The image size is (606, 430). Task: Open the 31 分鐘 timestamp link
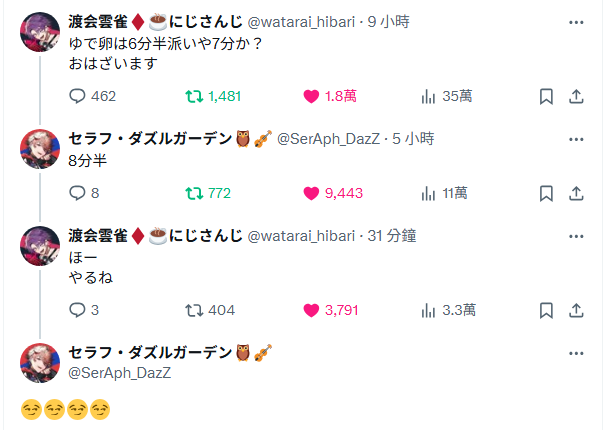coord(391,235)
